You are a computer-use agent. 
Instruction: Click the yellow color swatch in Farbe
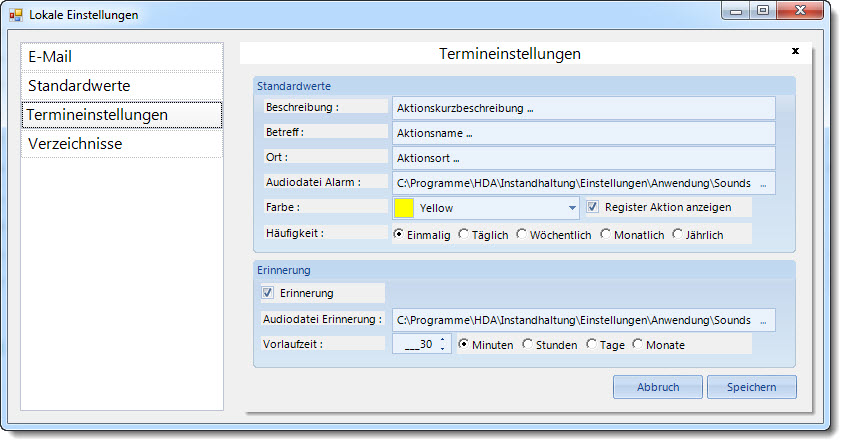click(404, 208)
